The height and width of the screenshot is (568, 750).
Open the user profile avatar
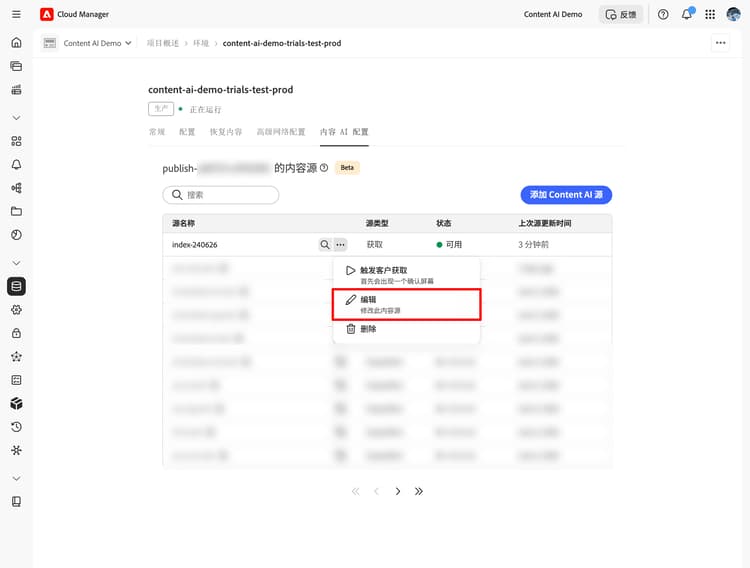(x=733, y=14)
